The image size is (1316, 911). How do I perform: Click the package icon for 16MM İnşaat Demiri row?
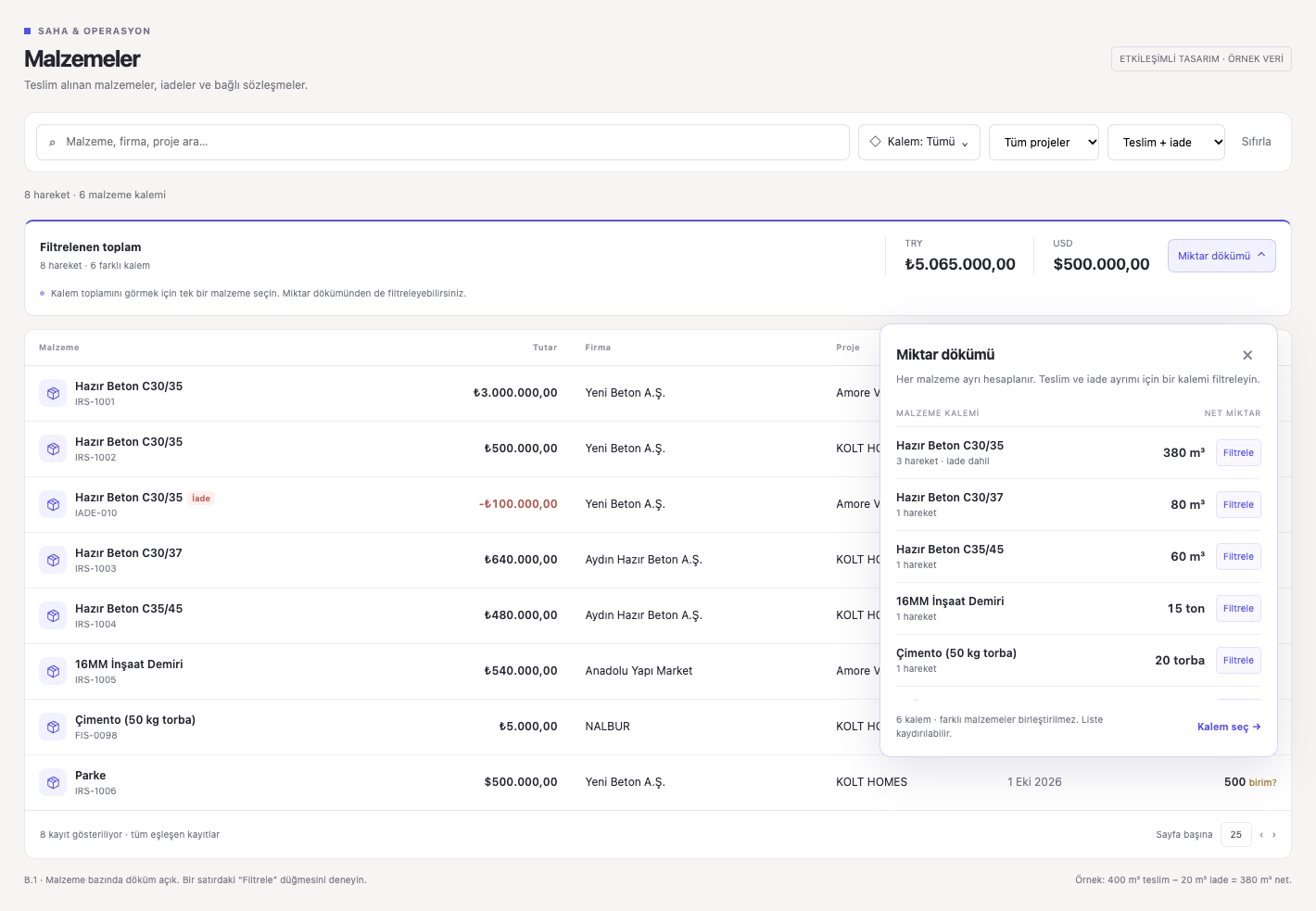click(x=53, y=671)
